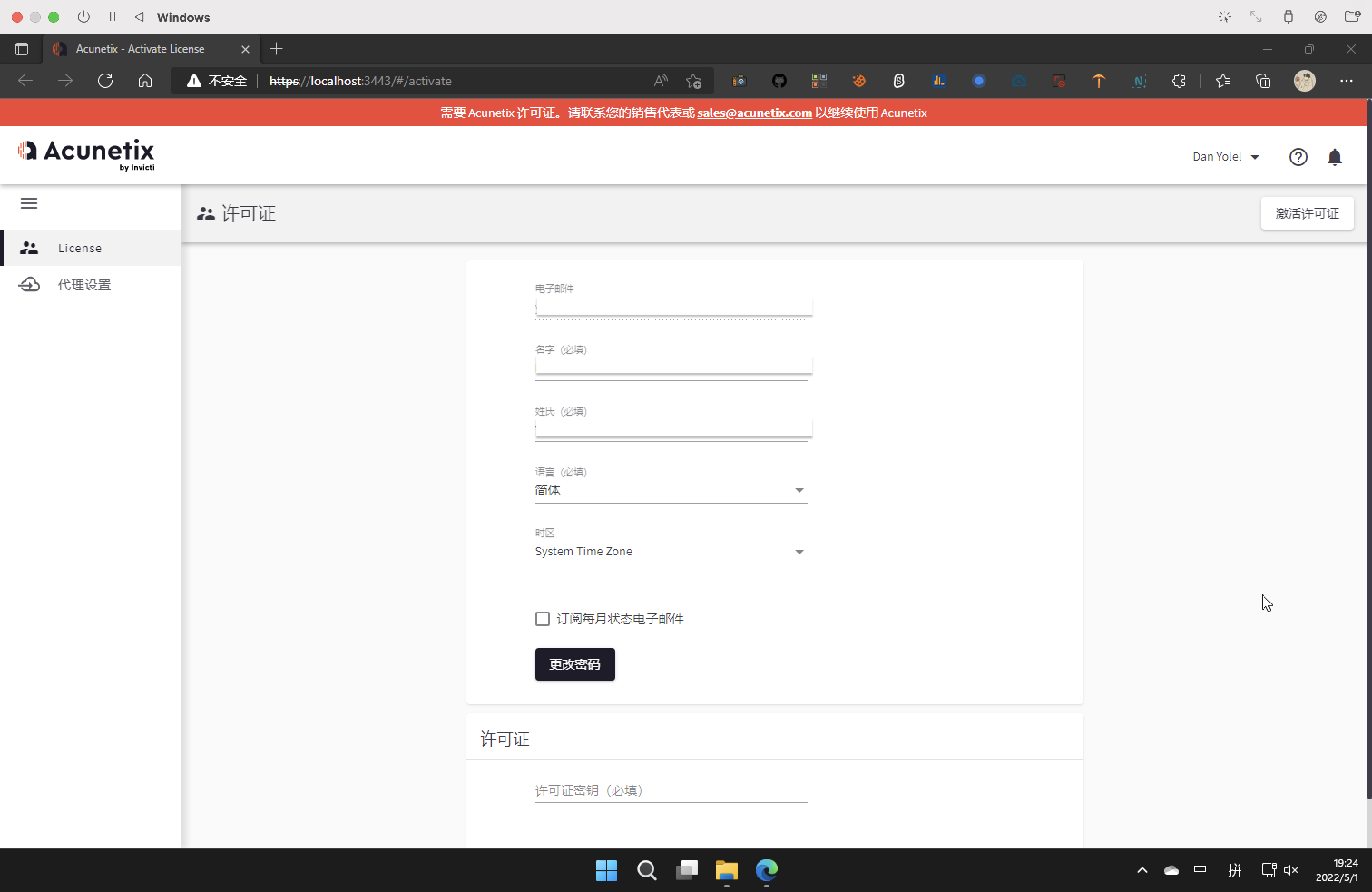Enable monthly status email subscription checkbox
1372x892 pixels.
coord(542,619)
